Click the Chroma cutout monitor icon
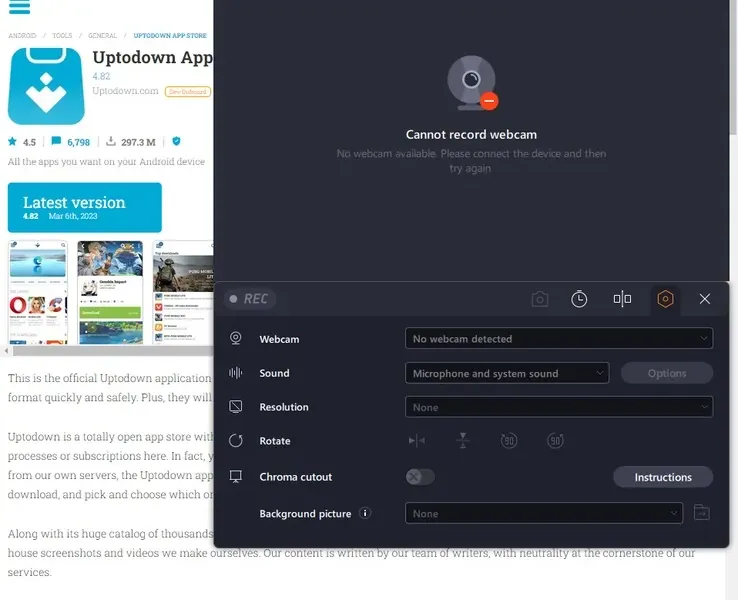 [236, 477]
